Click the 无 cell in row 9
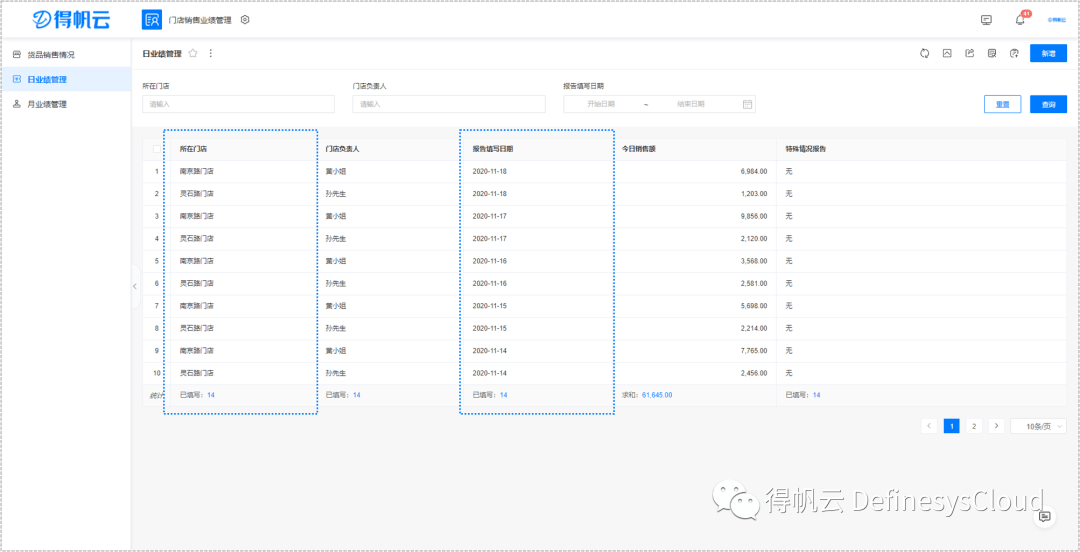The height and width of the screenshot is (552, 1080). click(x=789, y=350)
